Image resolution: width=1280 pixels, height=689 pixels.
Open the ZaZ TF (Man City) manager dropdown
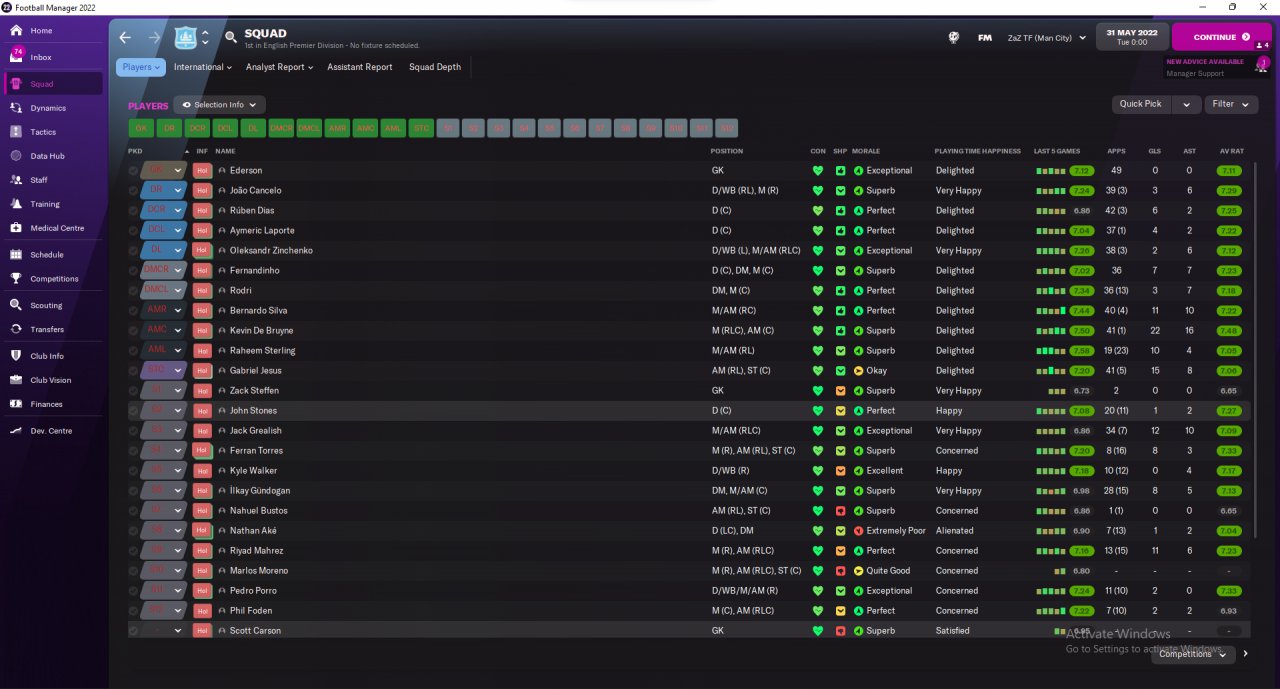tap(1047, 38)
